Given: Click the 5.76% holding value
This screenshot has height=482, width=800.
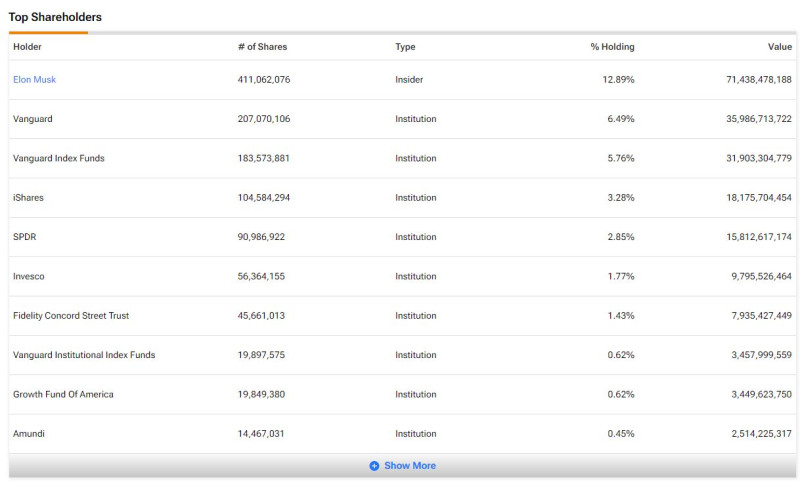Looking at the screenshot, I should 621,158.
